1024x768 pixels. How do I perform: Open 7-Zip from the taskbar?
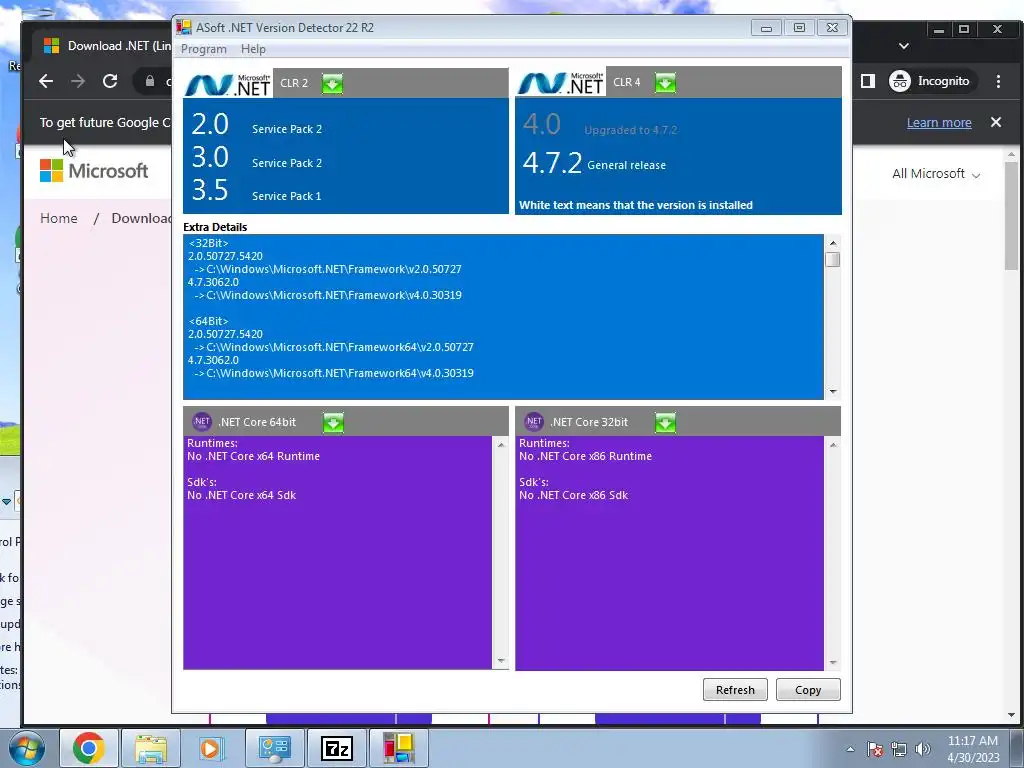[336, 748]
